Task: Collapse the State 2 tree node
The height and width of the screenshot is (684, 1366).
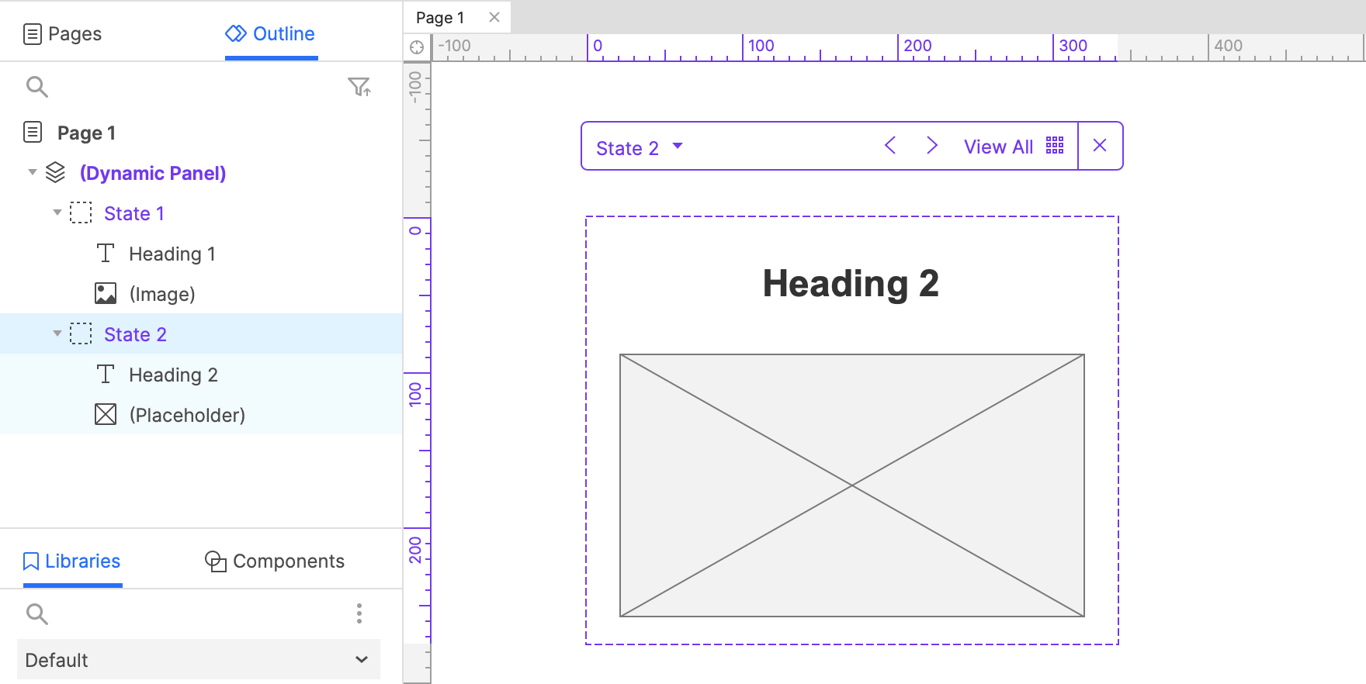Action: 57,334
